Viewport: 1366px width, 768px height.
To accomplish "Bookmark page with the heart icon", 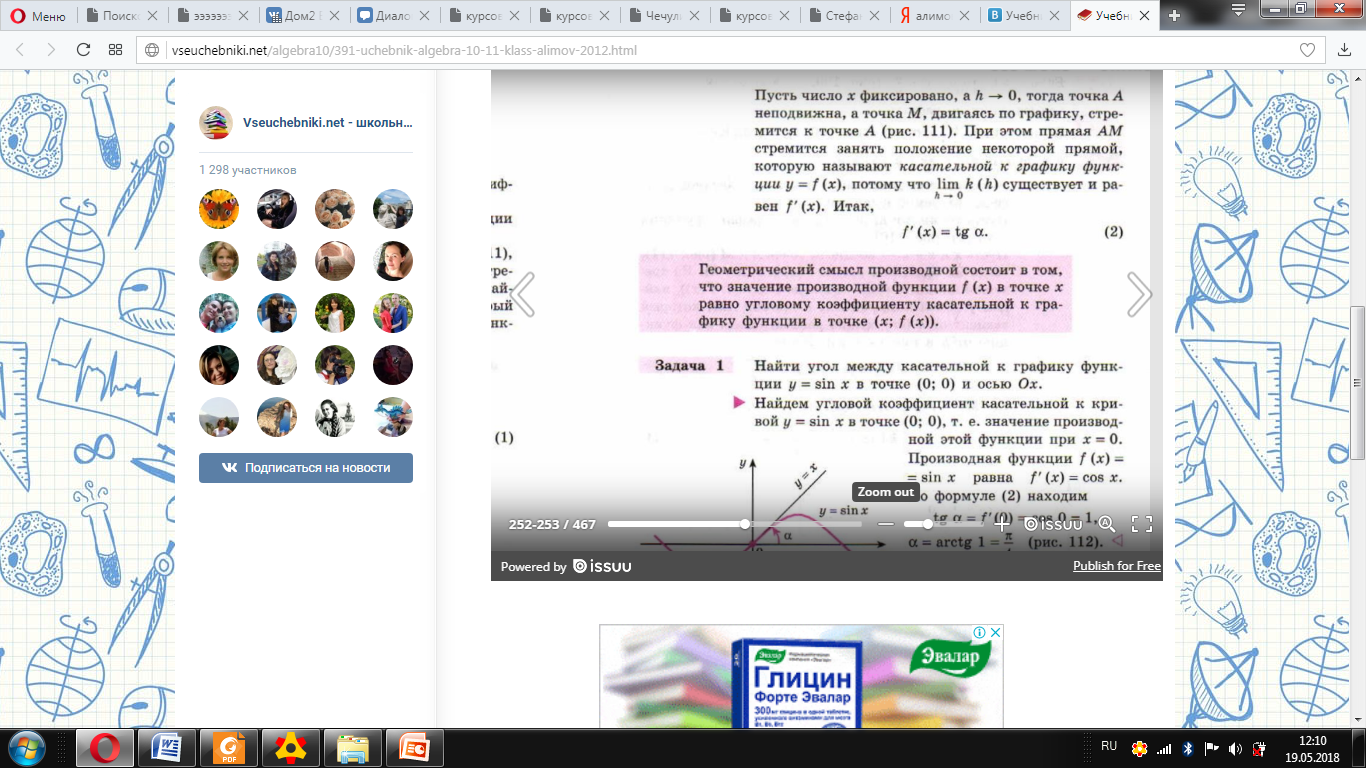I will tap(1306, 50).
